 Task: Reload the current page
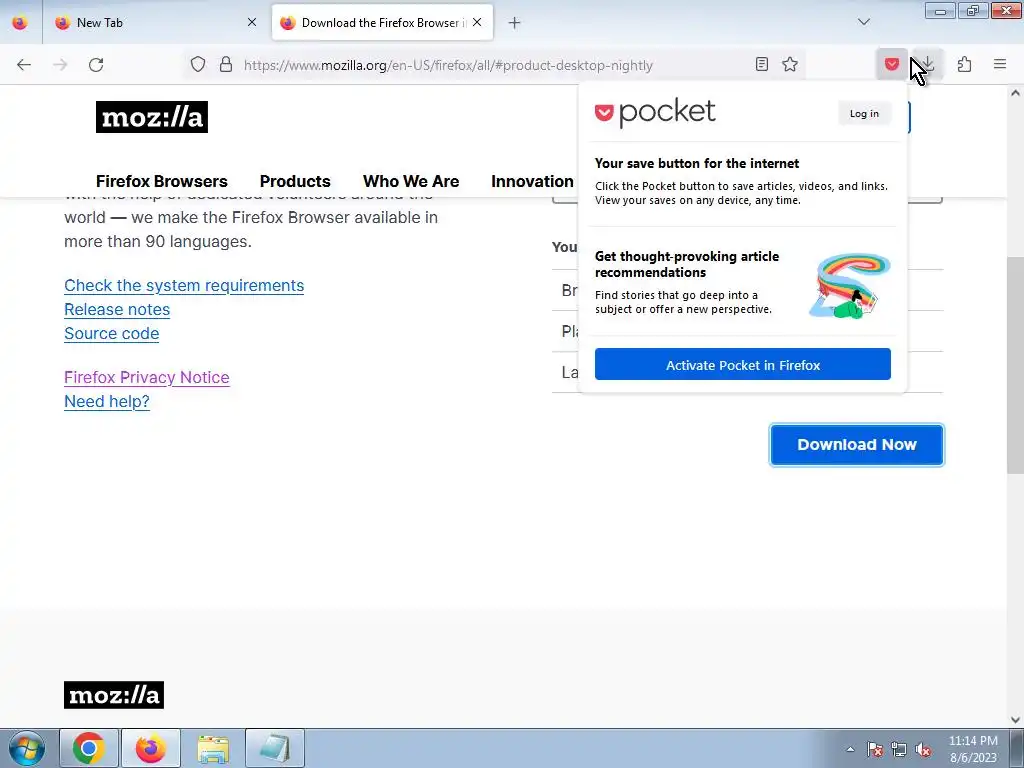click(96, 65)
